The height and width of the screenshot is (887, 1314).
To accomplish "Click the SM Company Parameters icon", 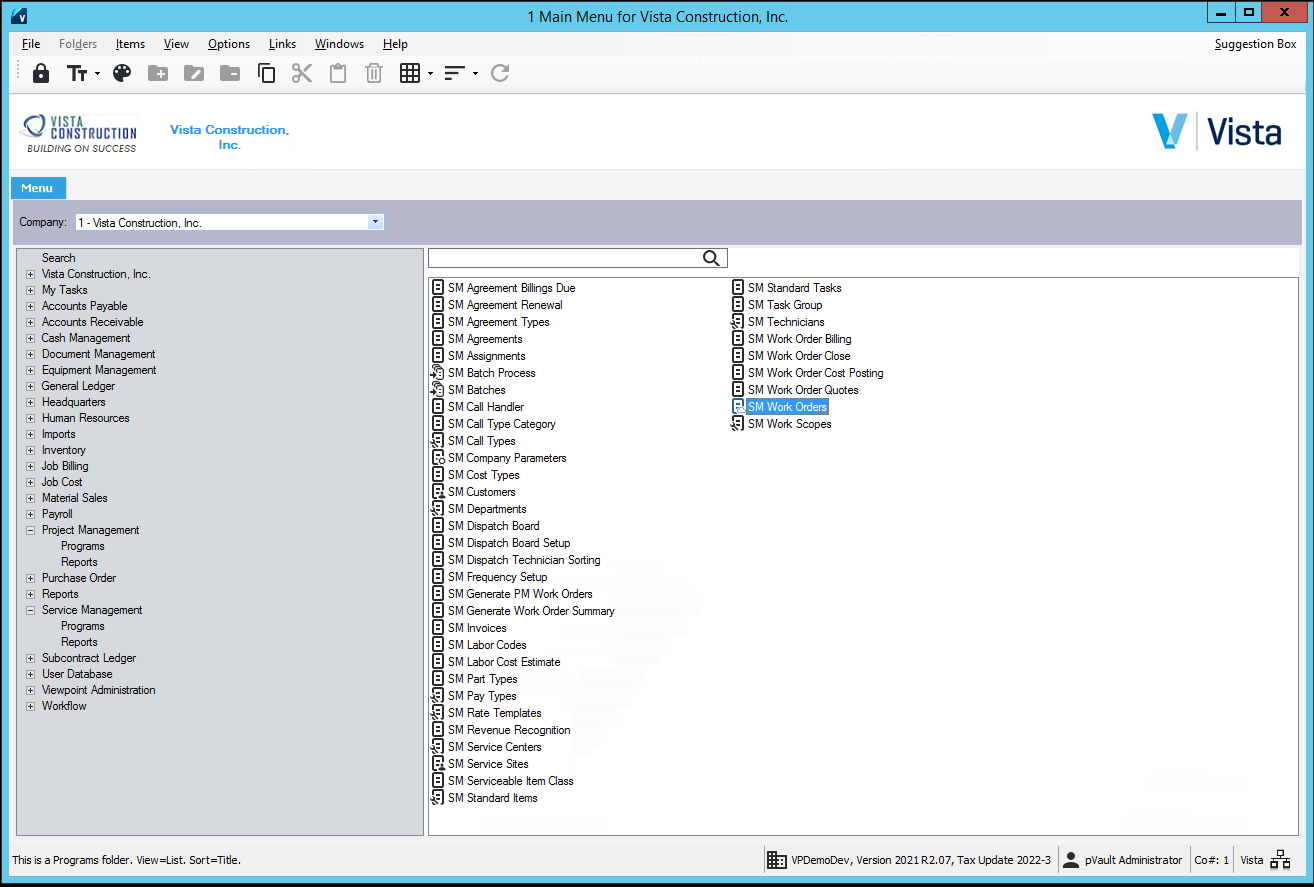I will tap(438, 458).
